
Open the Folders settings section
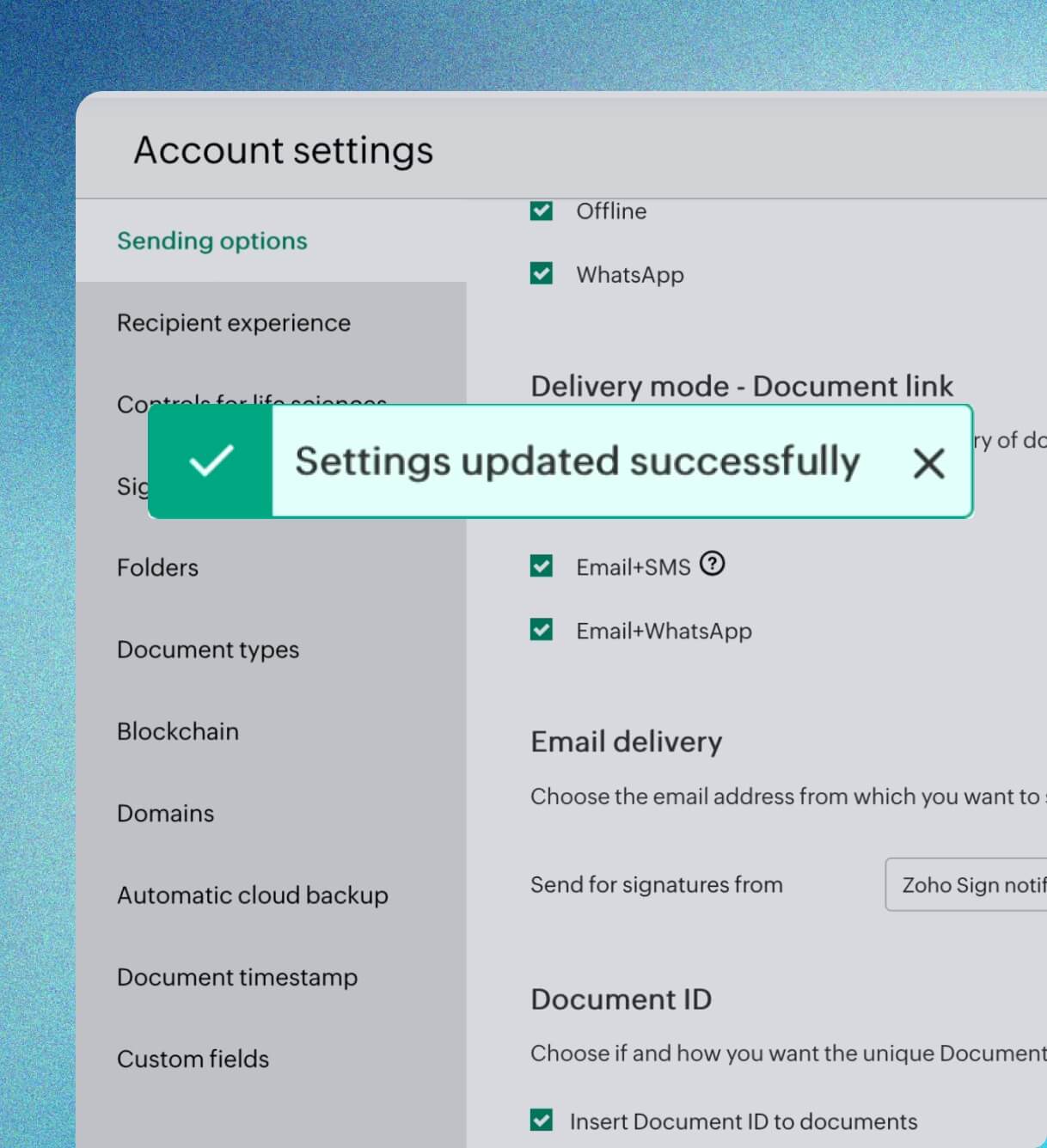click(157, 567)
